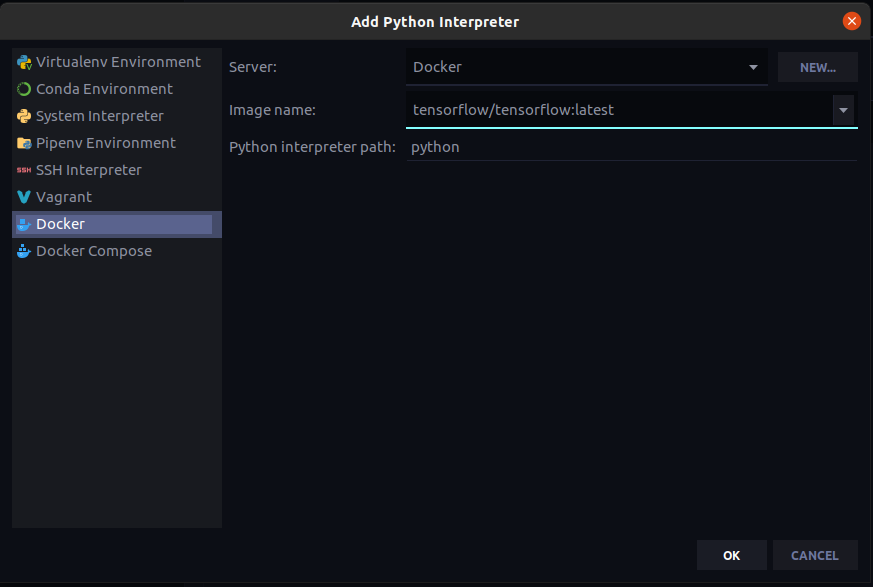Click the System Interpreter python icon
873x587 pixels.
click(x=24, y=116)
